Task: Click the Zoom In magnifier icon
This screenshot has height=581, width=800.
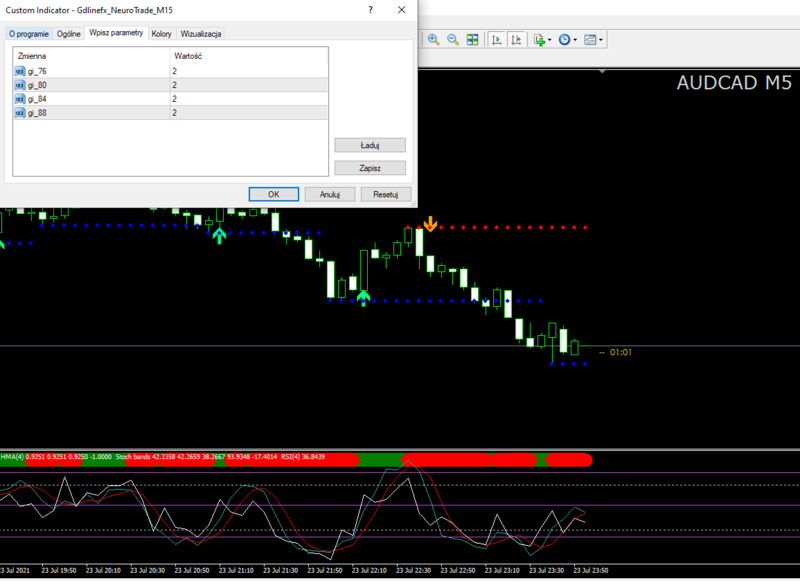Action: click(x=434, y=40)
